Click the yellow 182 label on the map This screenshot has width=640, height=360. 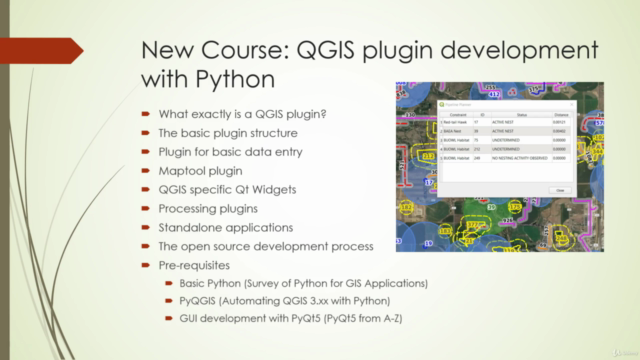point(406,207)
